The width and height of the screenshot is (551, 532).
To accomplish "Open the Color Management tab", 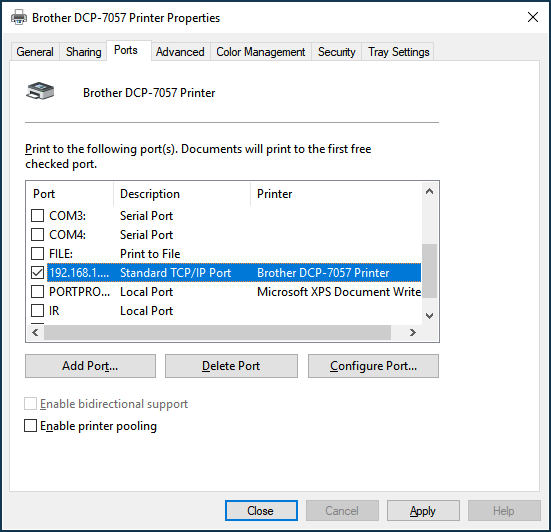I will pyautogui.click(x=261, y=52).
